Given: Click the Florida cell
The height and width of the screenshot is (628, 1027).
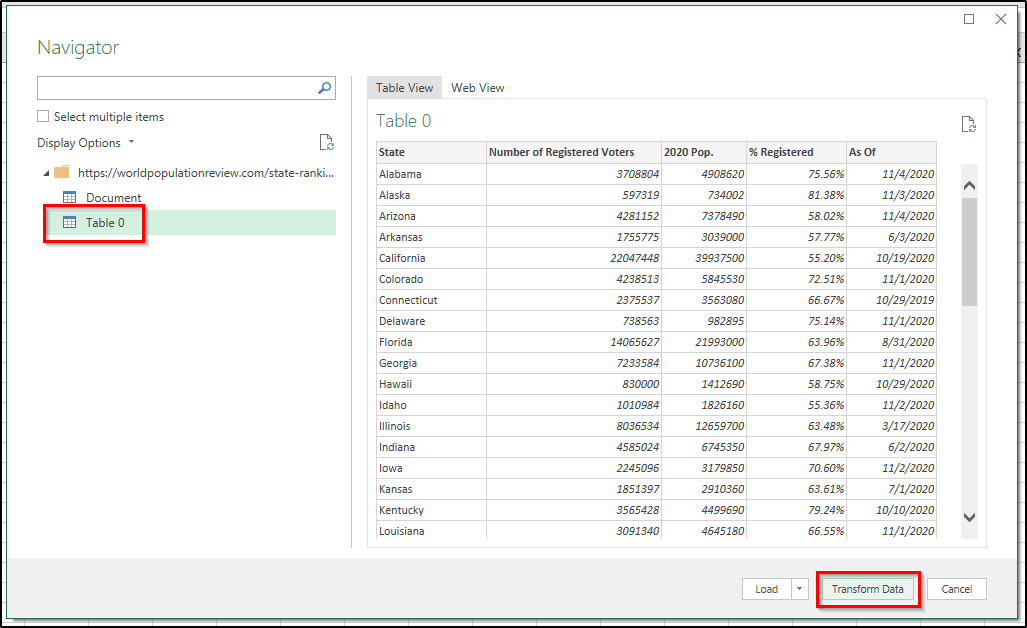Looking at the screenshot, I should pos(431,342).
